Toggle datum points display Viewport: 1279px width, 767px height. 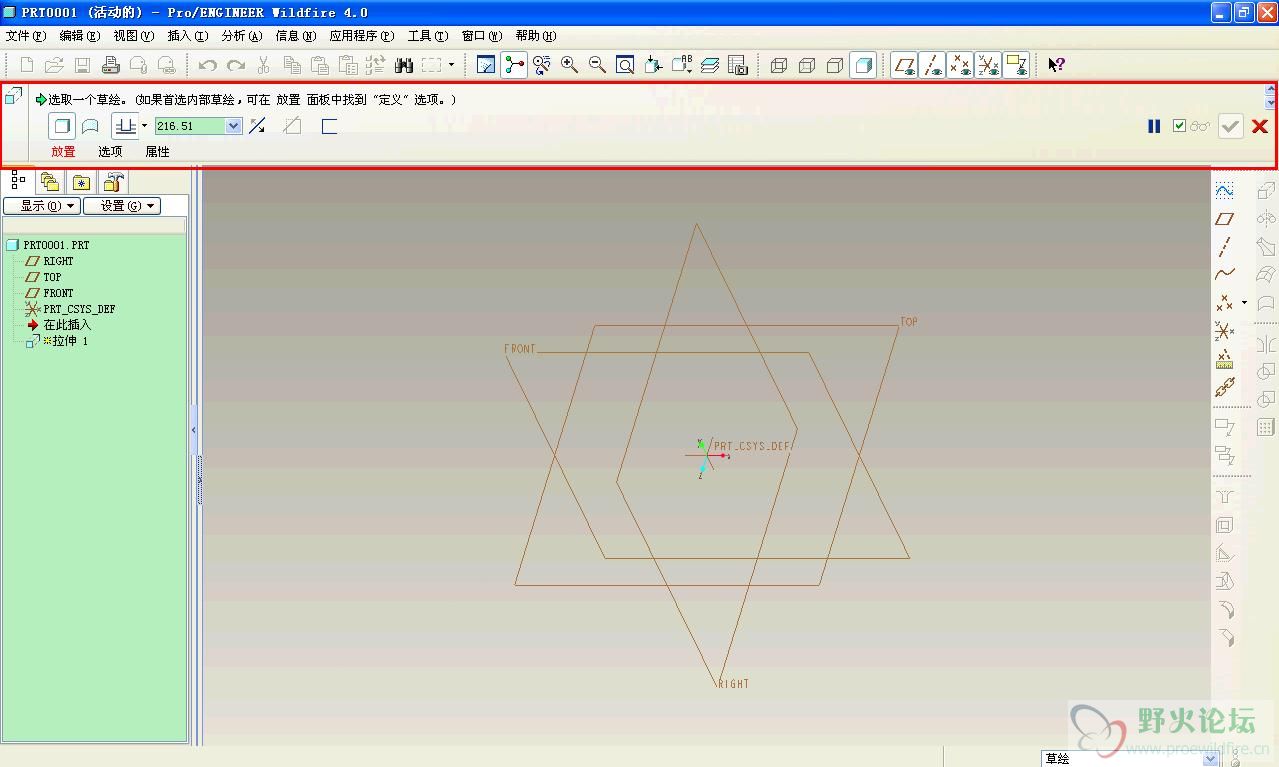(x=960, y=65)
